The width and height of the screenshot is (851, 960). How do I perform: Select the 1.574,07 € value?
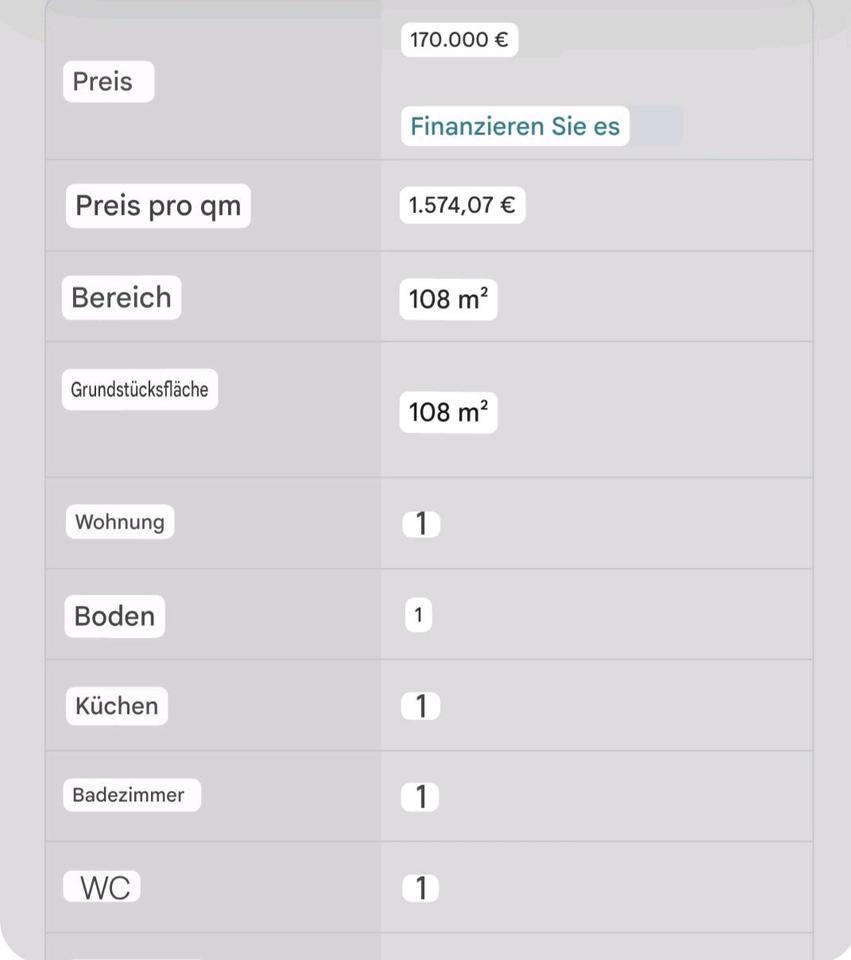(x=462, y=206)
